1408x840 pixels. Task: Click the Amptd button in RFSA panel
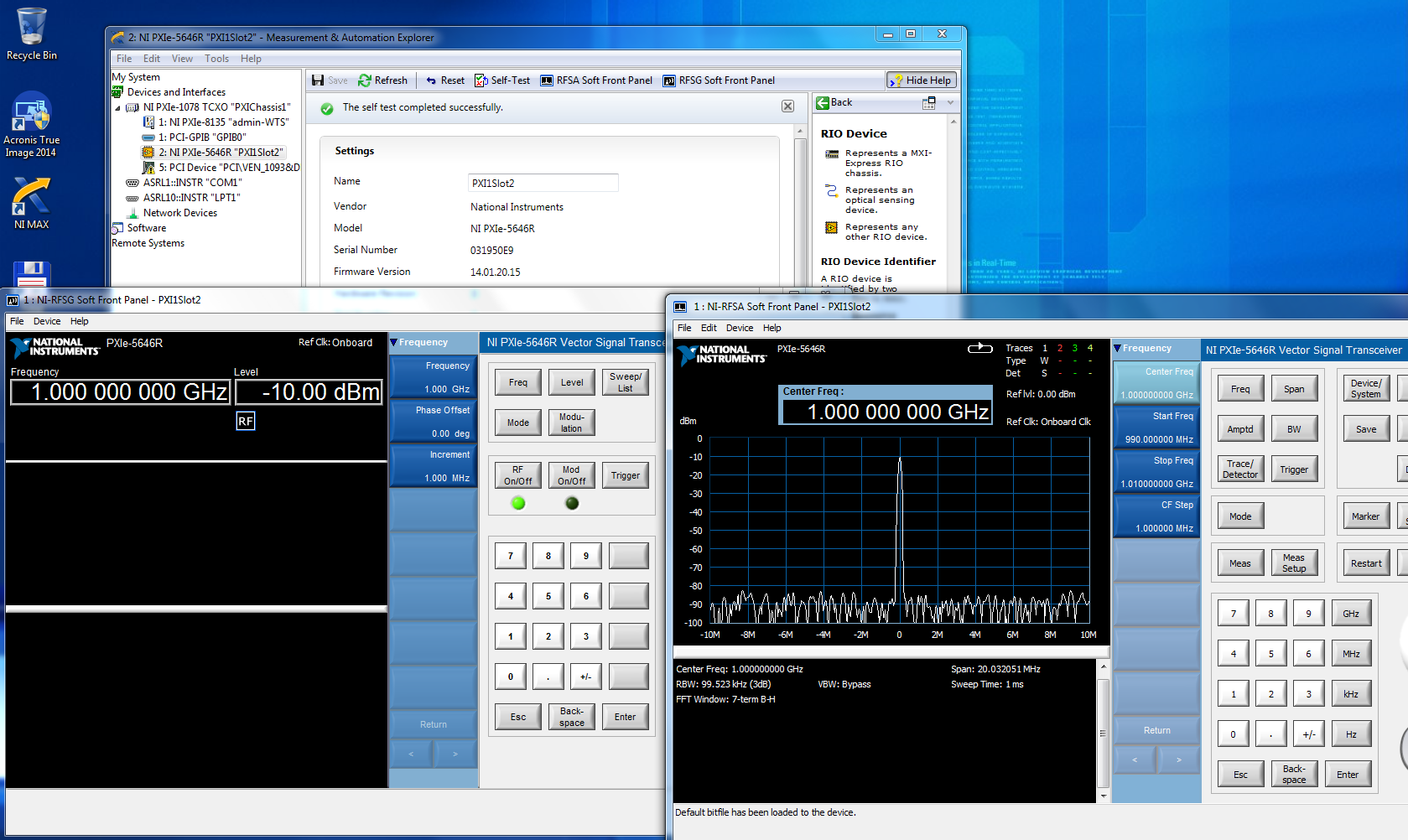(x=1240, y=429)
